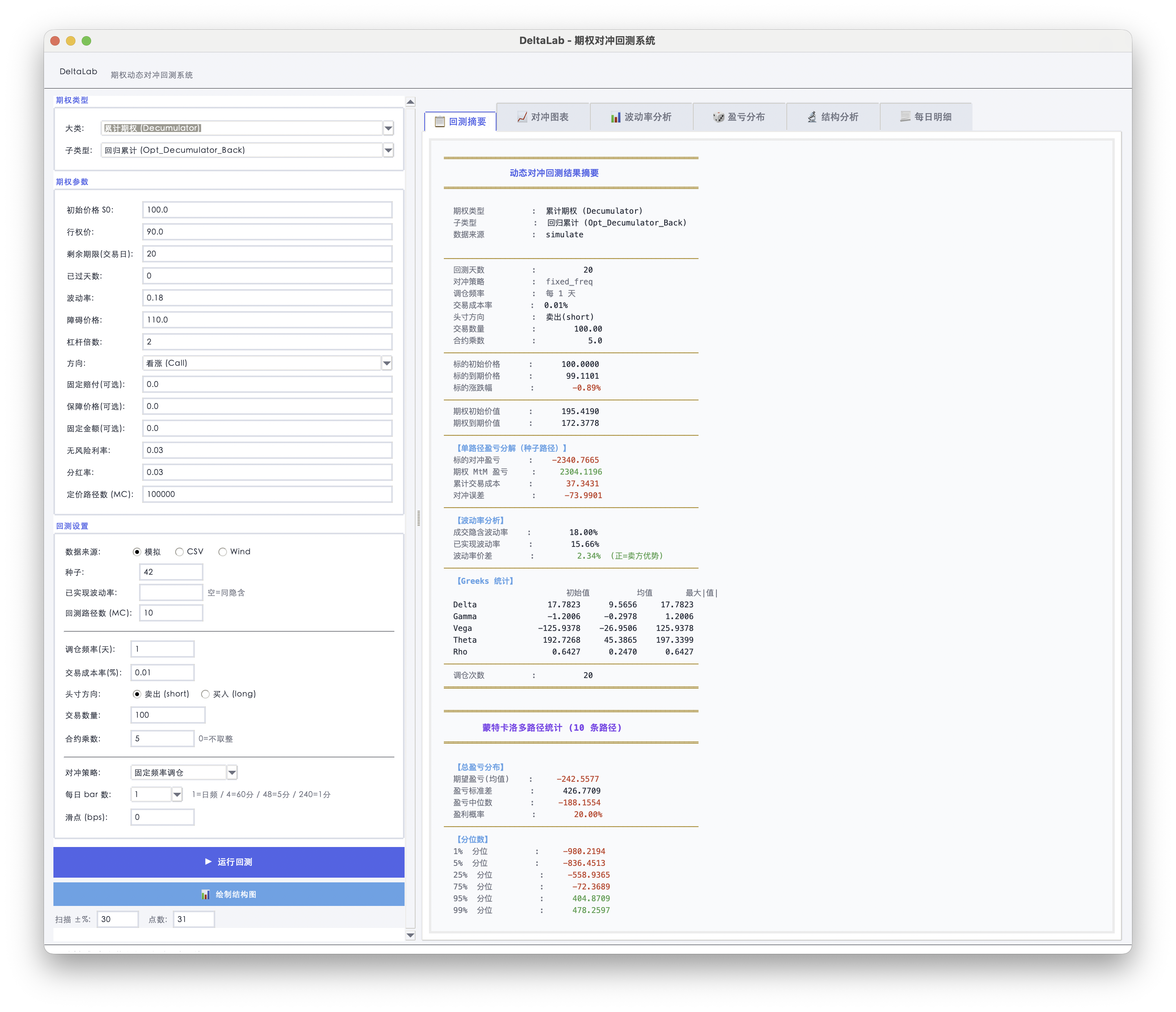Click the 点数 field
The height and width of the screenshot is (1012, 1176).
coord(194,920)
